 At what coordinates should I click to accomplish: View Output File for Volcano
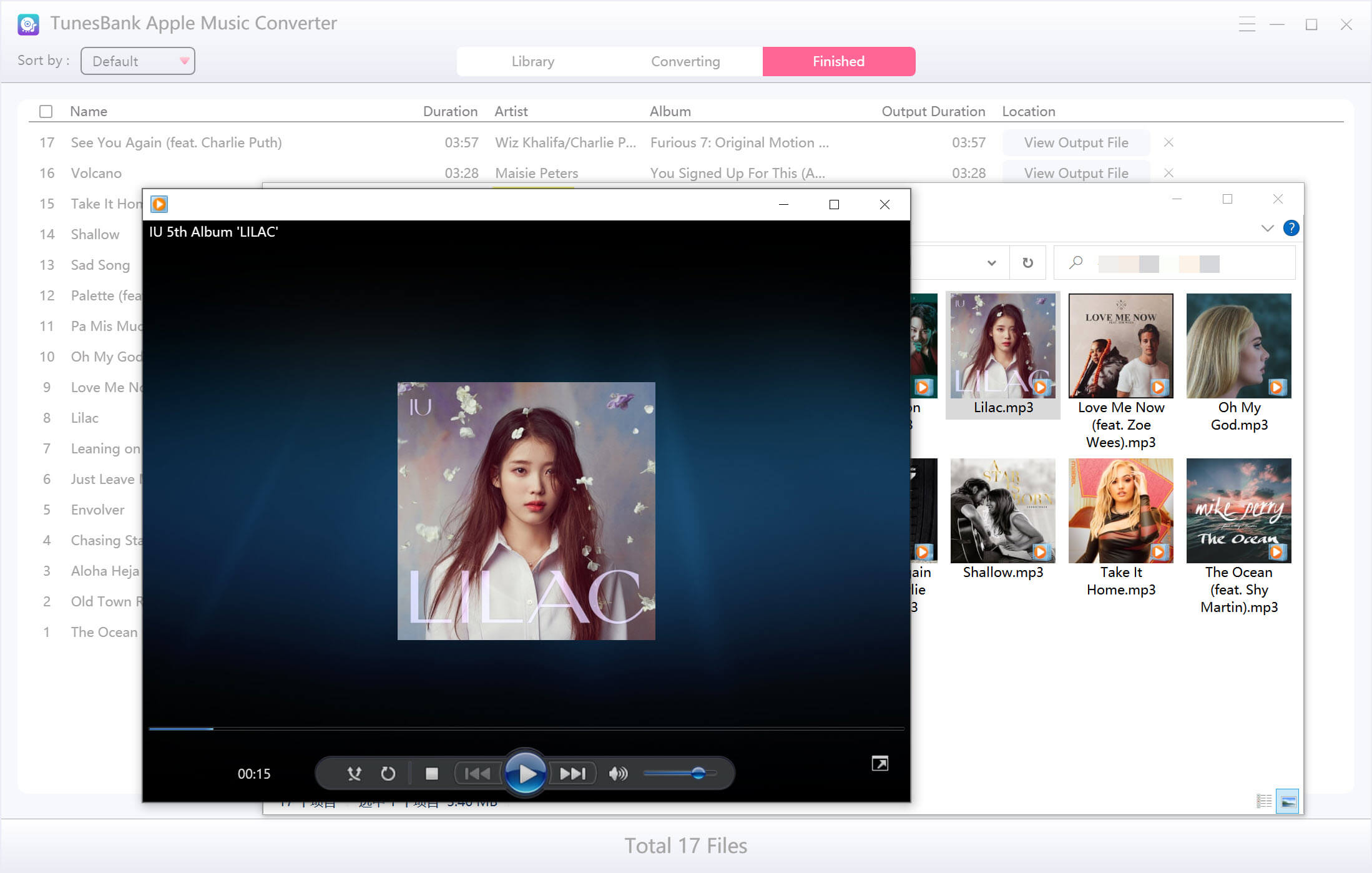point(1076,173)
